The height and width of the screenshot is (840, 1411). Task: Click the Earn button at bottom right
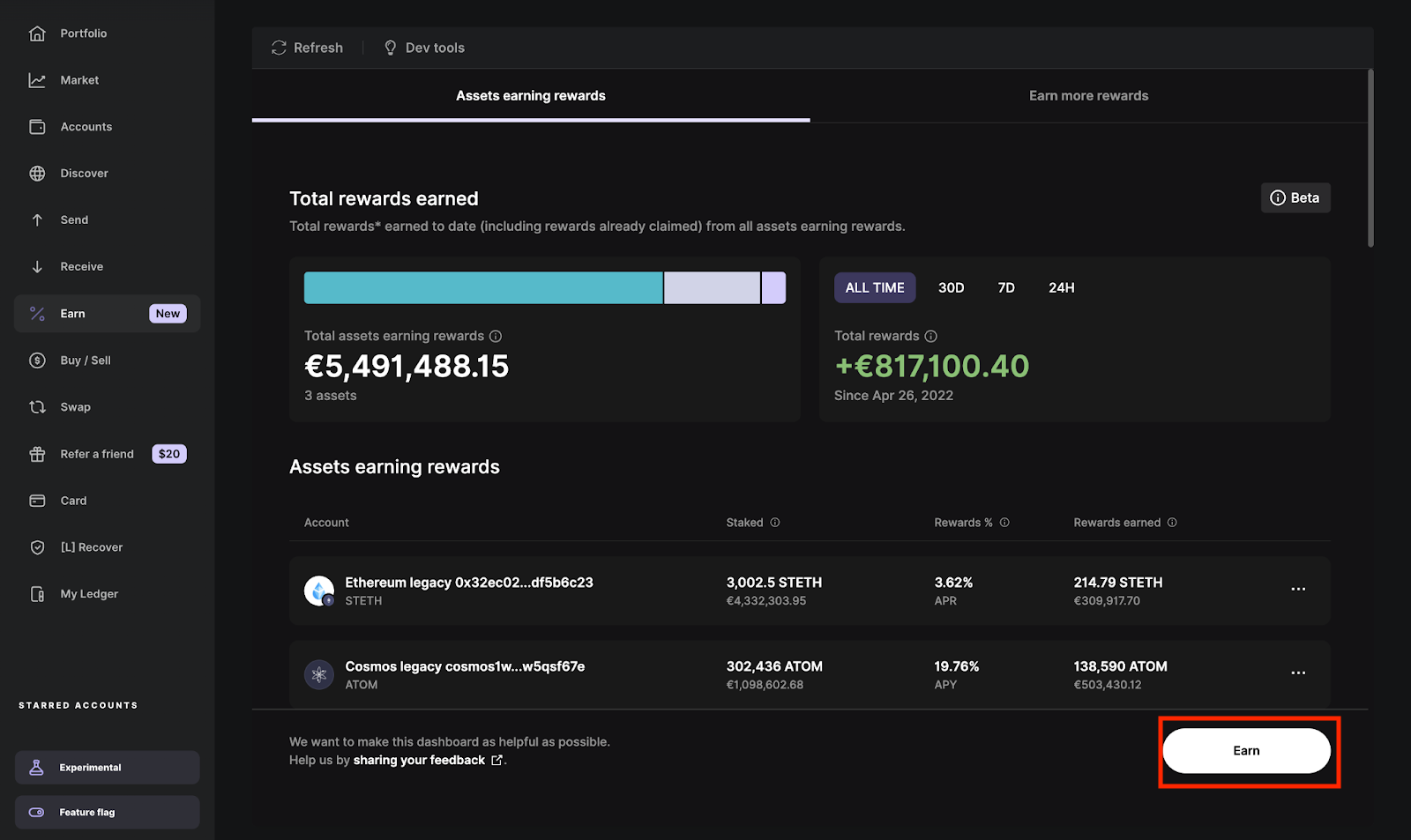point(1246,750)
